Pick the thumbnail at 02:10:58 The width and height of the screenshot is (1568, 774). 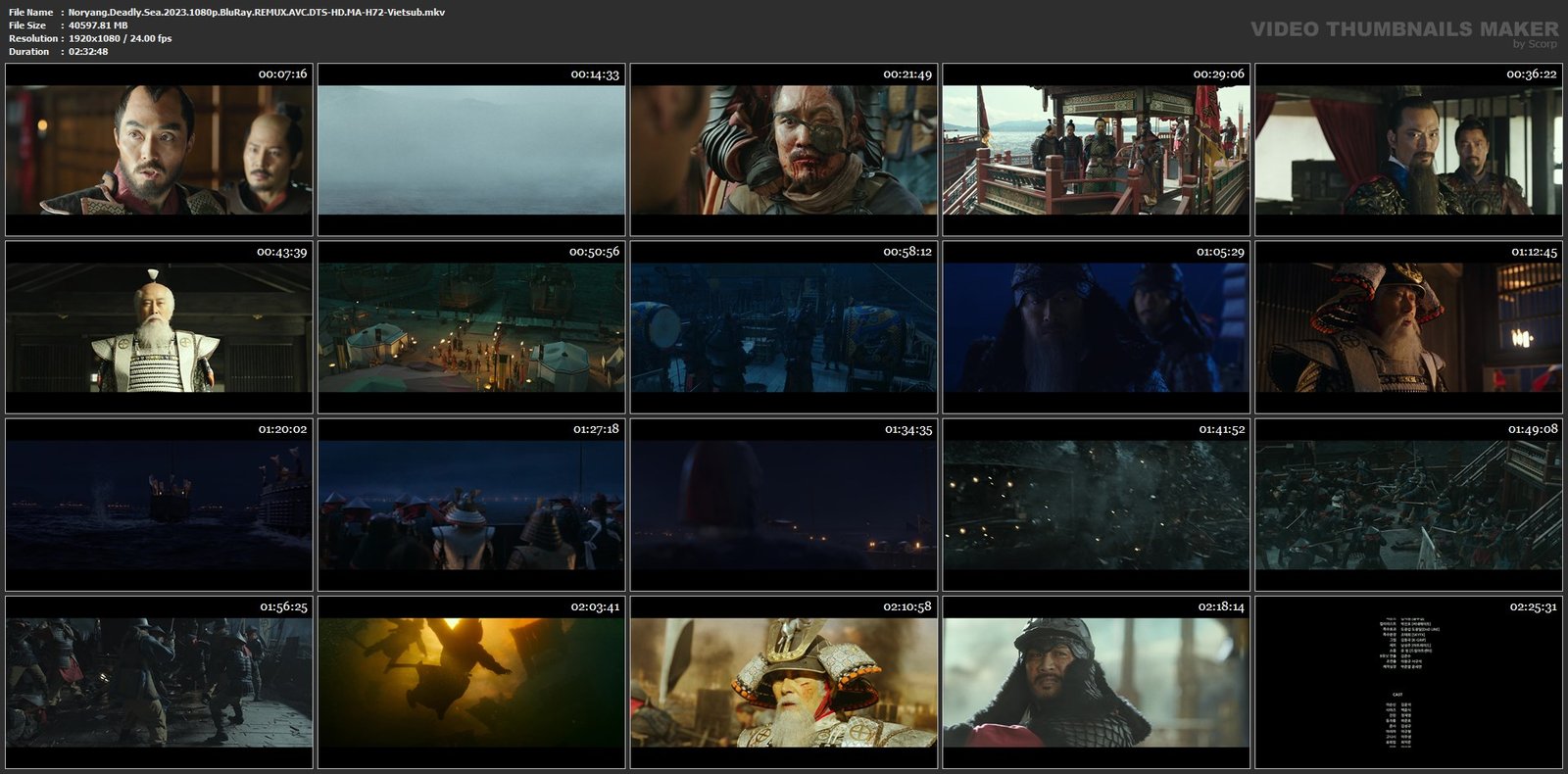(784, 683)
